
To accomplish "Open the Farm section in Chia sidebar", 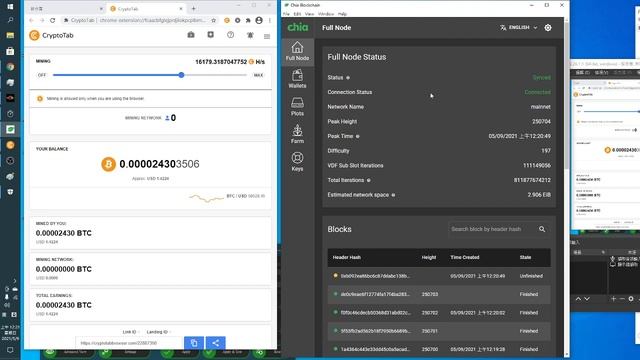I will click(x=297, y=134).
